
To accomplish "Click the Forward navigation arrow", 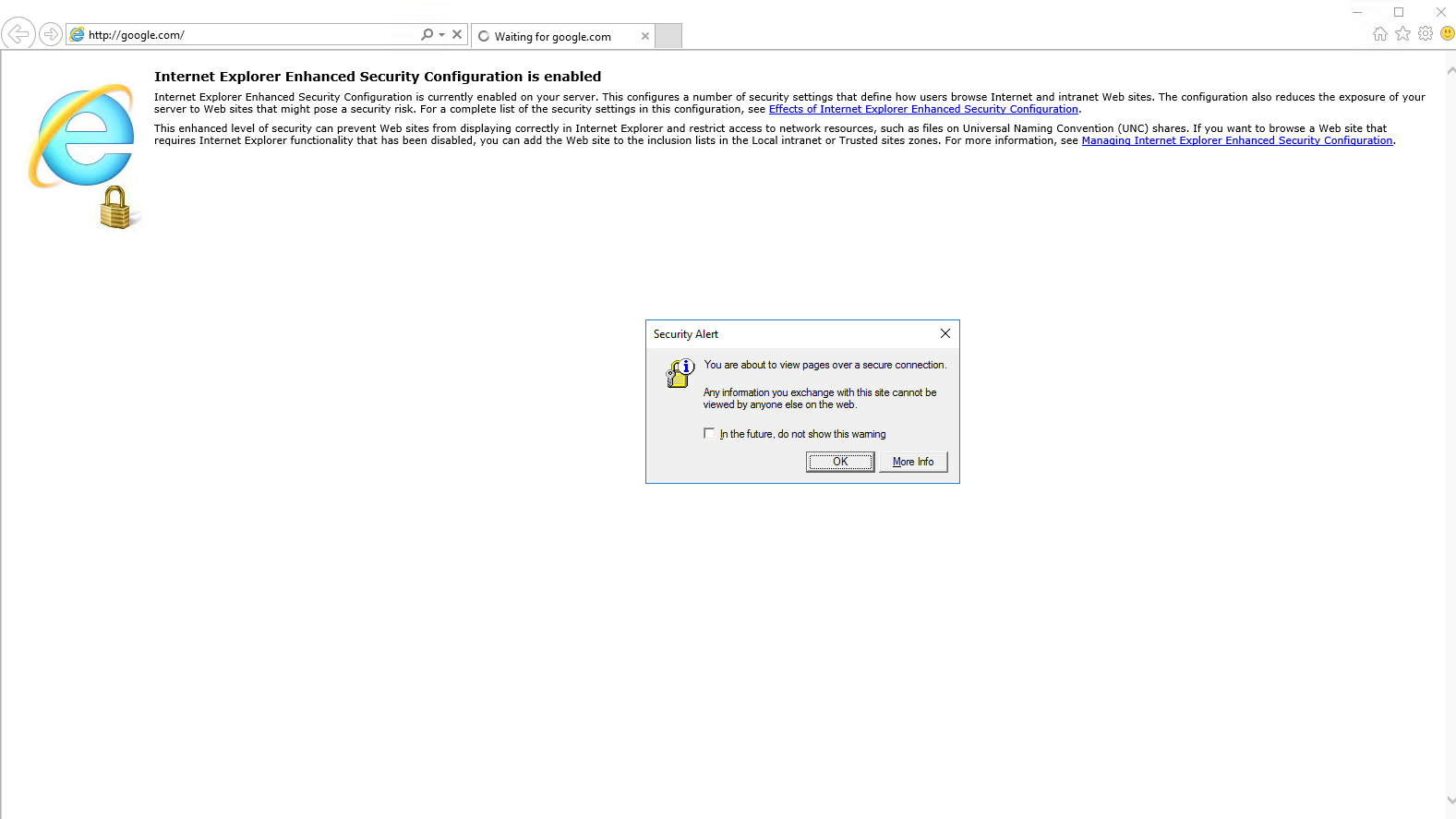I will tap(51, 35).
